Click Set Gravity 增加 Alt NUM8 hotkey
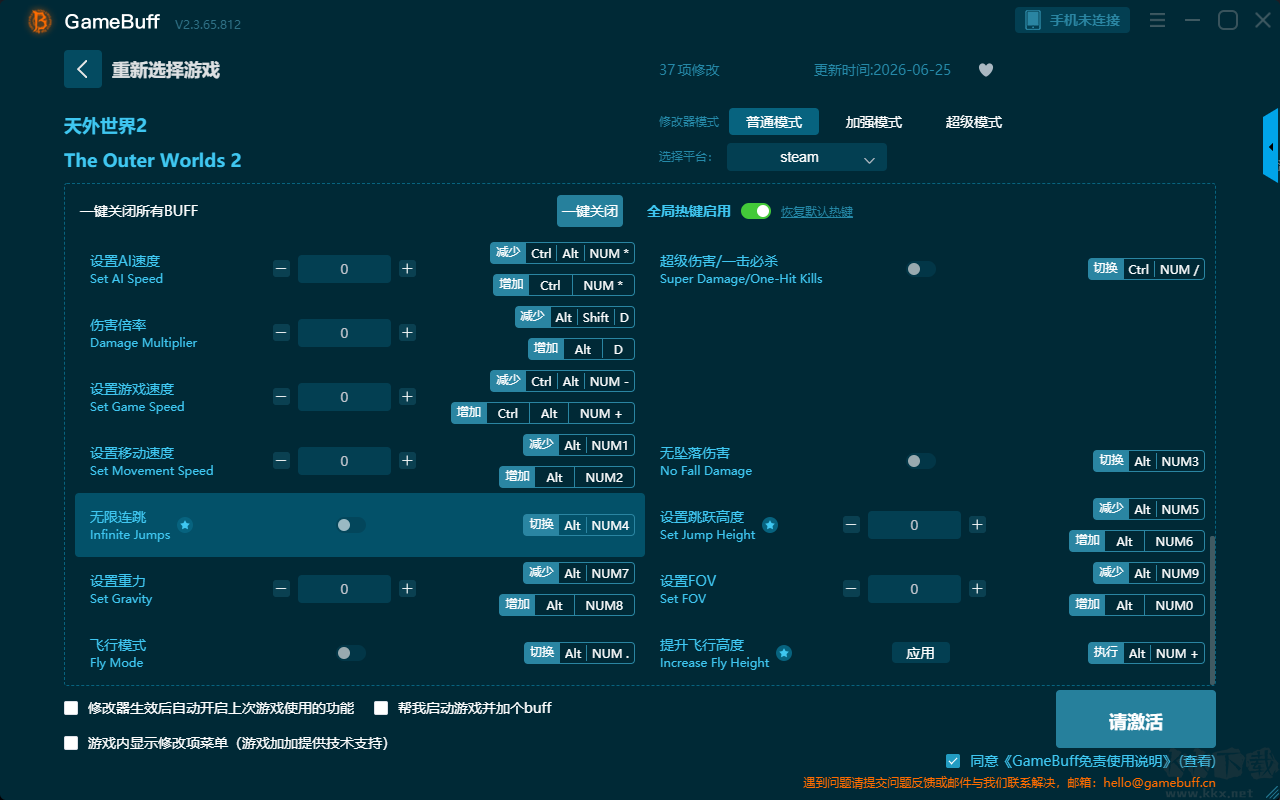 pyautogui.click(x=567, y=605)
